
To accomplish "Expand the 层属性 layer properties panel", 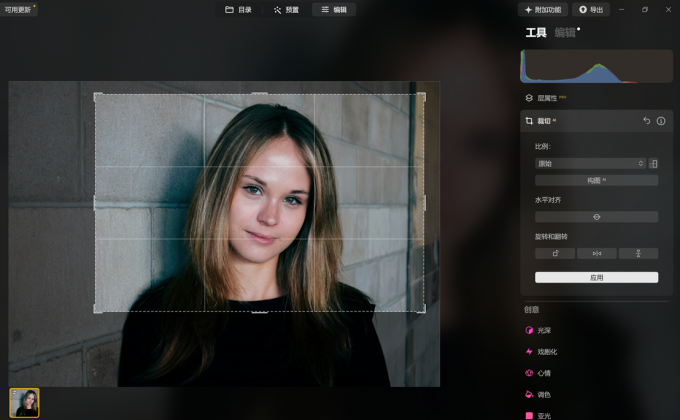I will [546, 98].
